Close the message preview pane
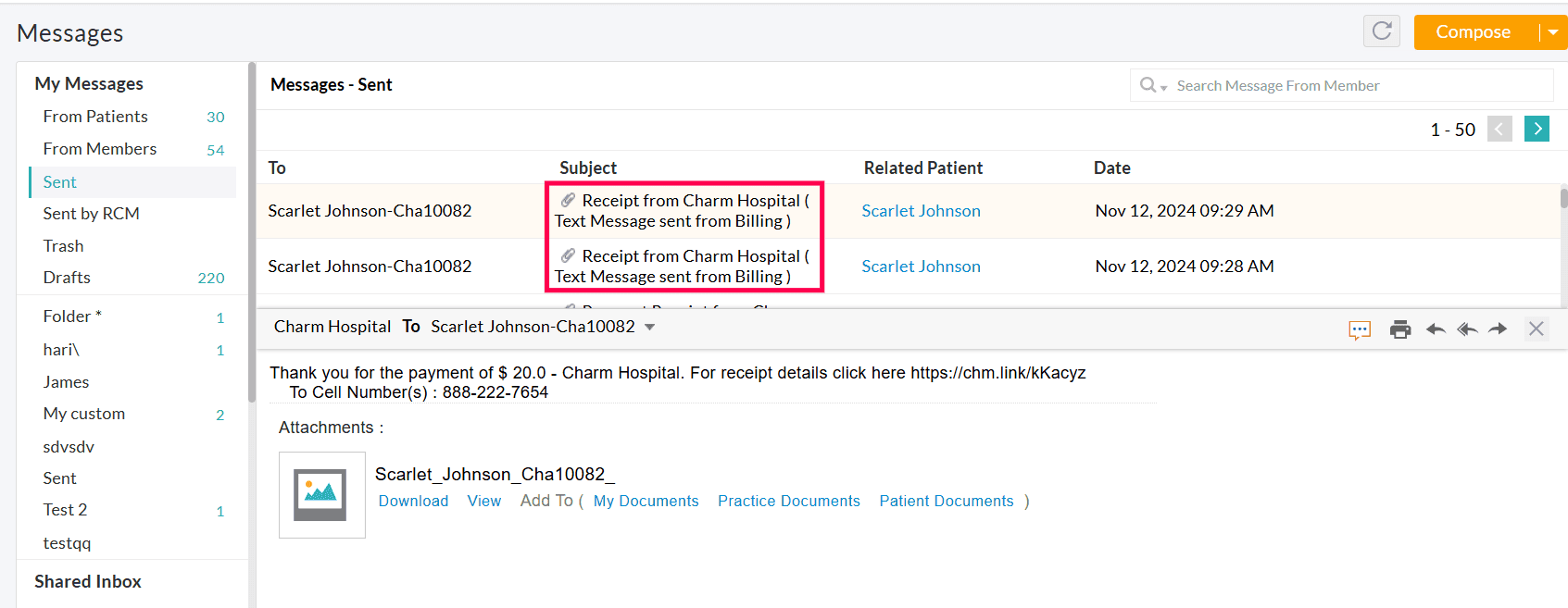 [1536, 329]
